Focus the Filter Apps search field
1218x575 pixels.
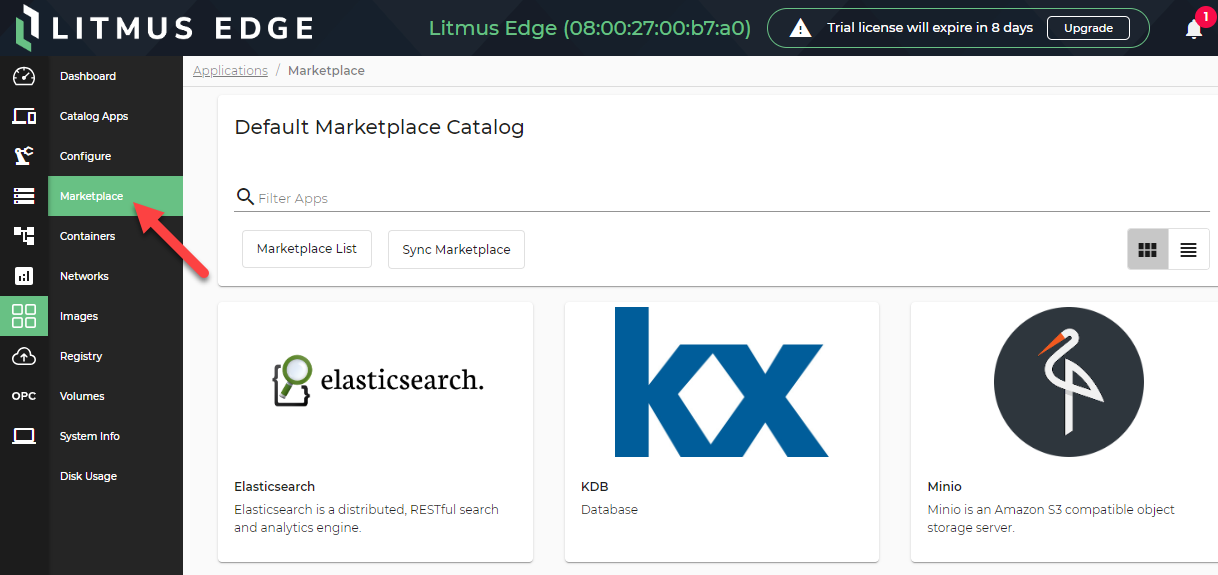(722, 198)
